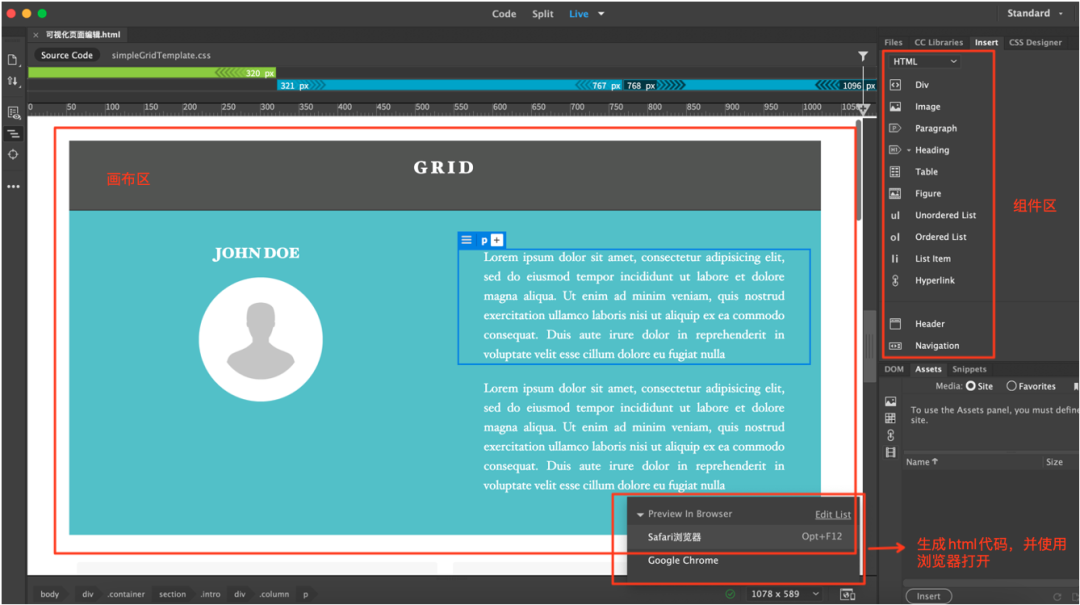Switch to the Snippets tab
This screenshot has width=1080, height=605.
click(969, 369)
